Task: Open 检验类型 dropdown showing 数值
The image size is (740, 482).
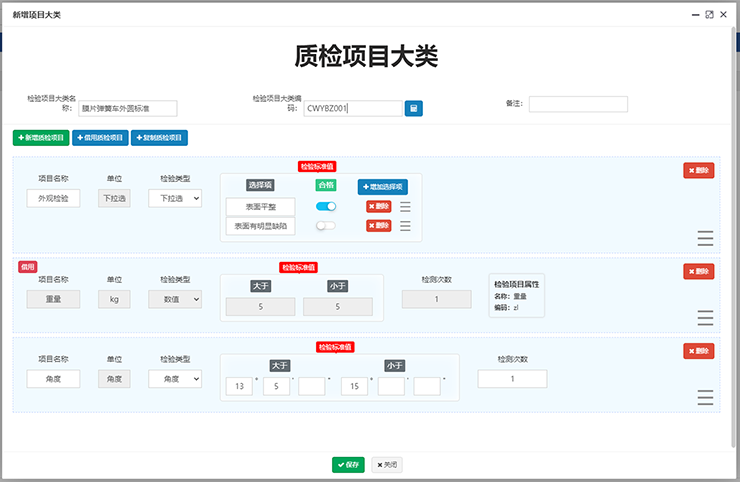Action: point(175,299)
